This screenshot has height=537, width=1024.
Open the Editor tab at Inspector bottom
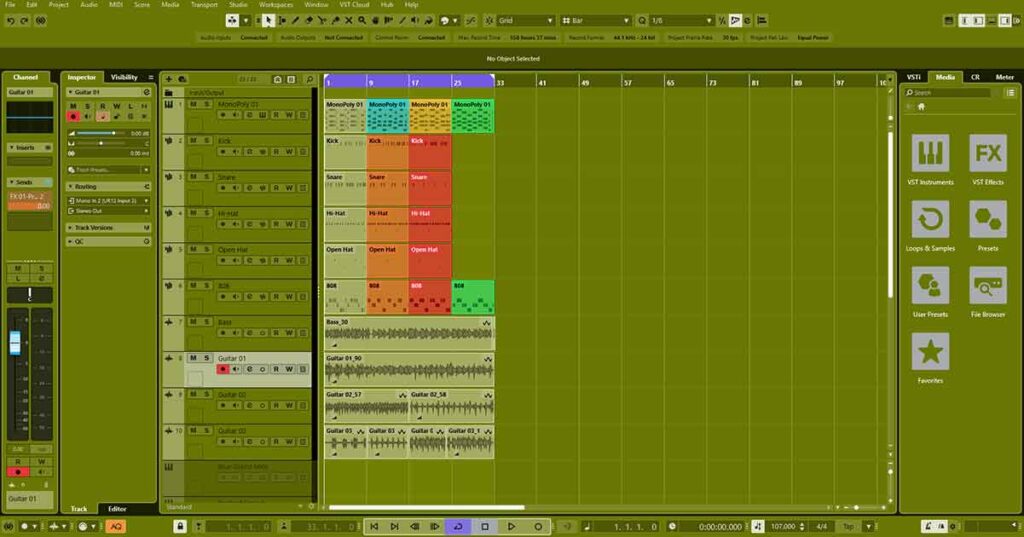point(117,508)
